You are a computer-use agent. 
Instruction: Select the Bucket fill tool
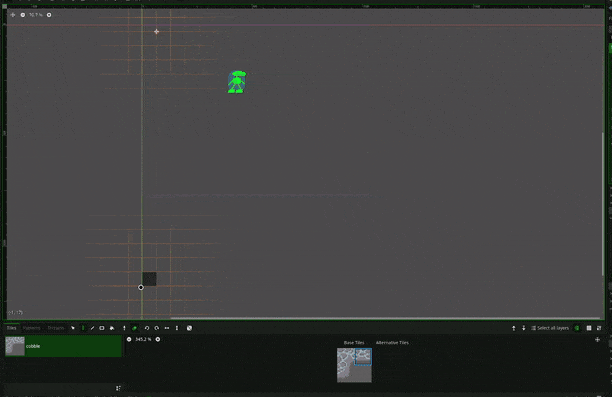coord(112,328)
